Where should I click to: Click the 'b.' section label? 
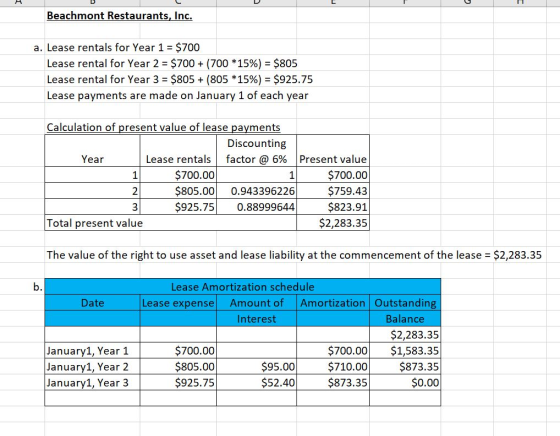tap(39, 287)
